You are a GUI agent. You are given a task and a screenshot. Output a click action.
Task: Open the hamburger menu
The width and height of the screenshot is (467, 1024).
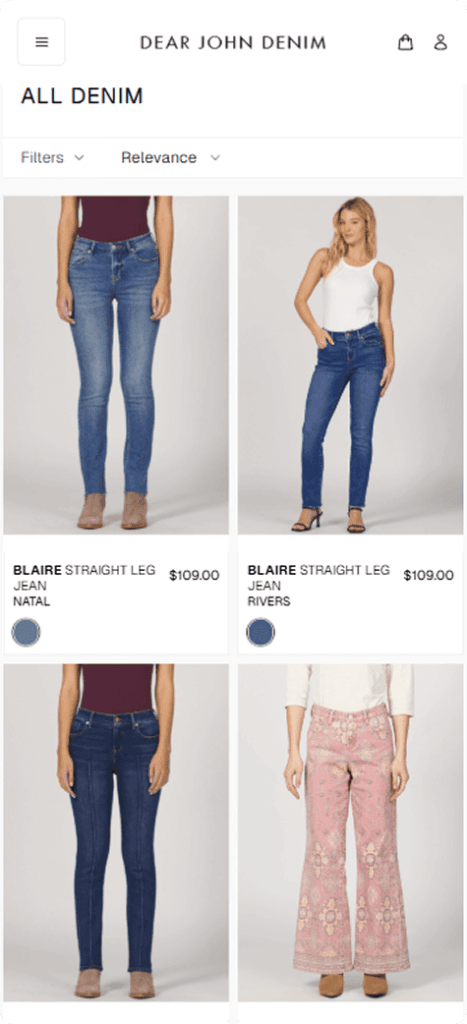(x=41, y=42)
